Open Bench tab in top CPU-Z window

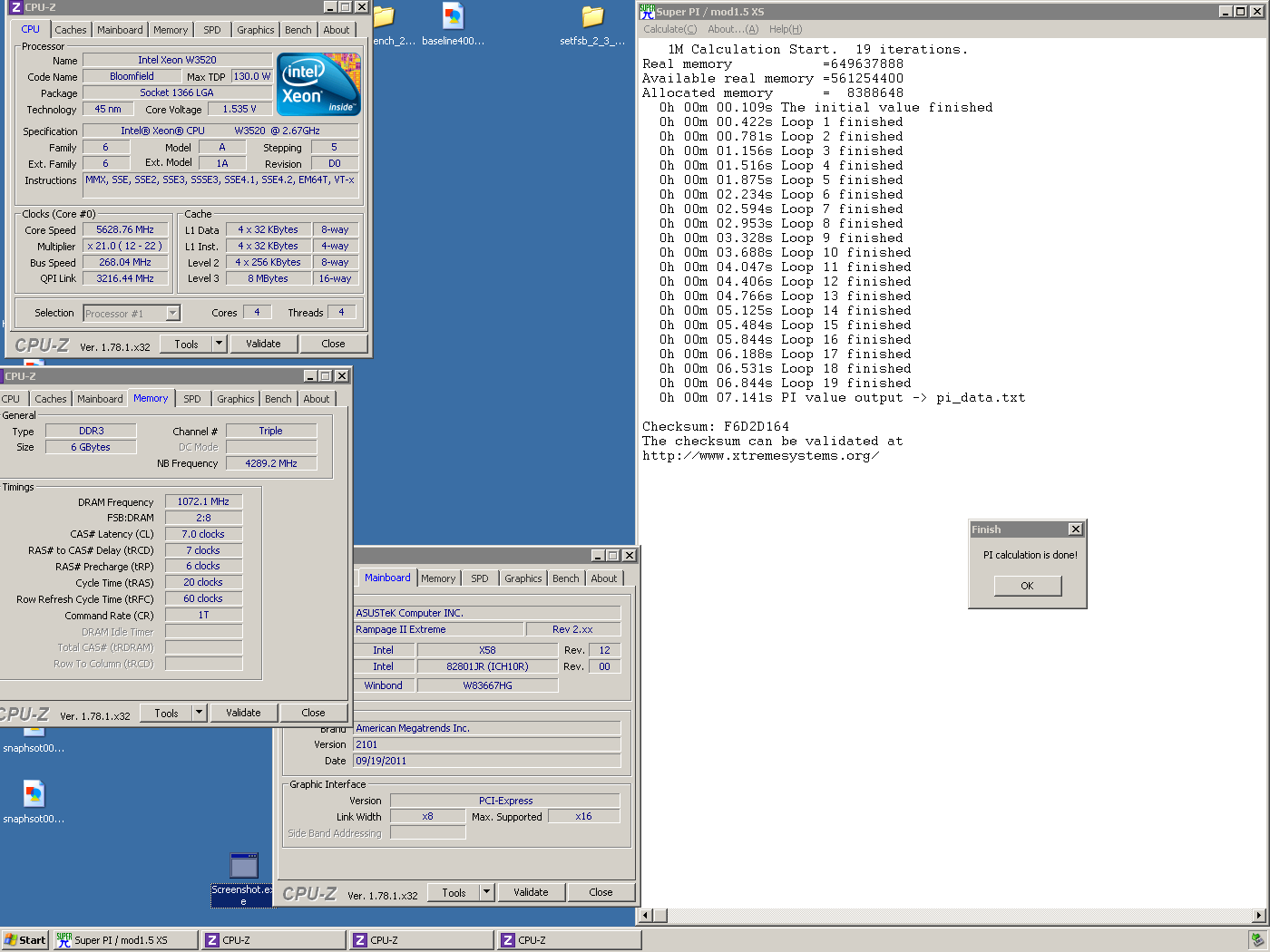(x=298, y=30)
